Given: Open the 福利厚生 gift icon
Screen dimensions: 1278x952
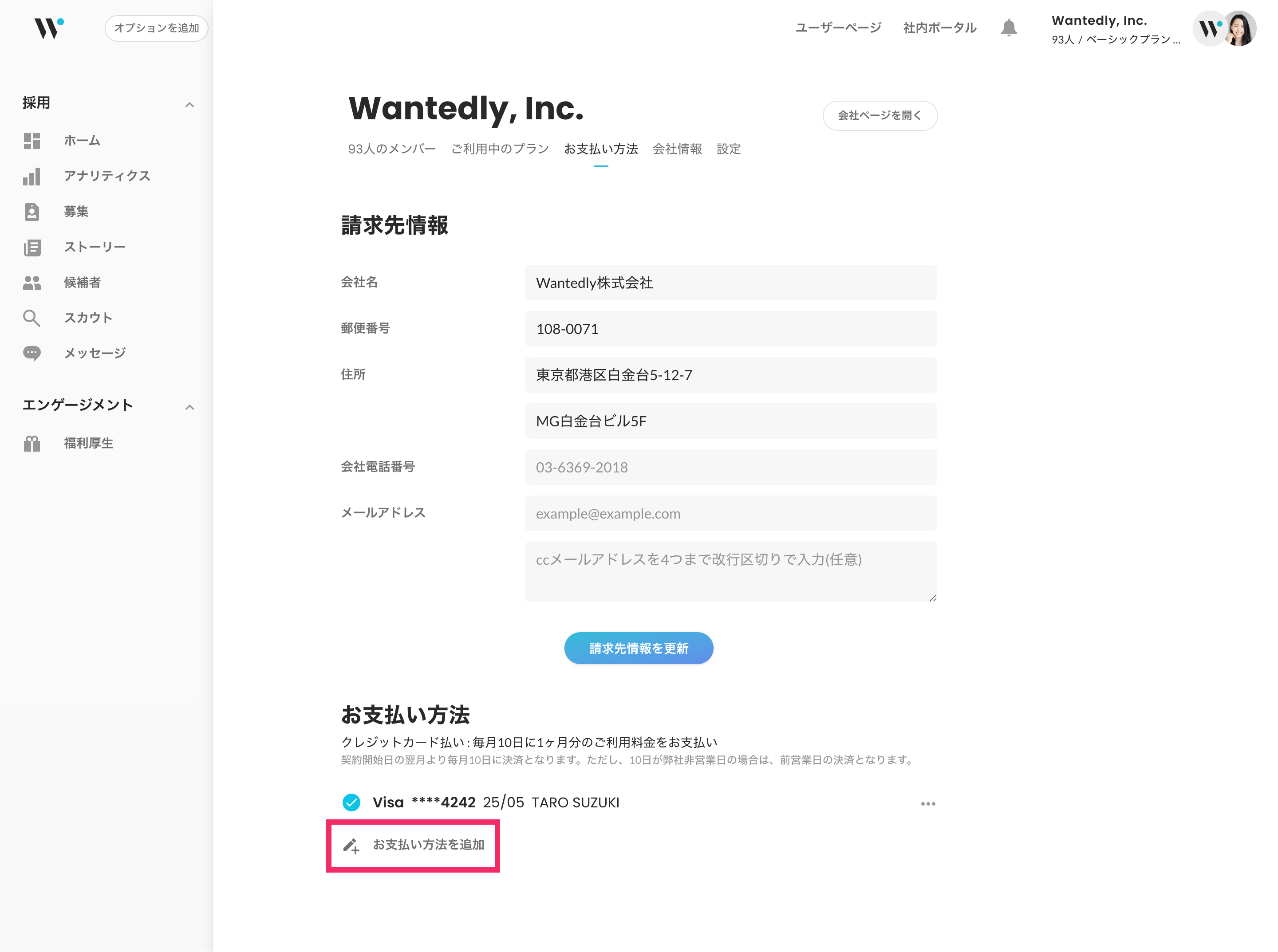Looking at the screenshot, I should click(32, 443).
